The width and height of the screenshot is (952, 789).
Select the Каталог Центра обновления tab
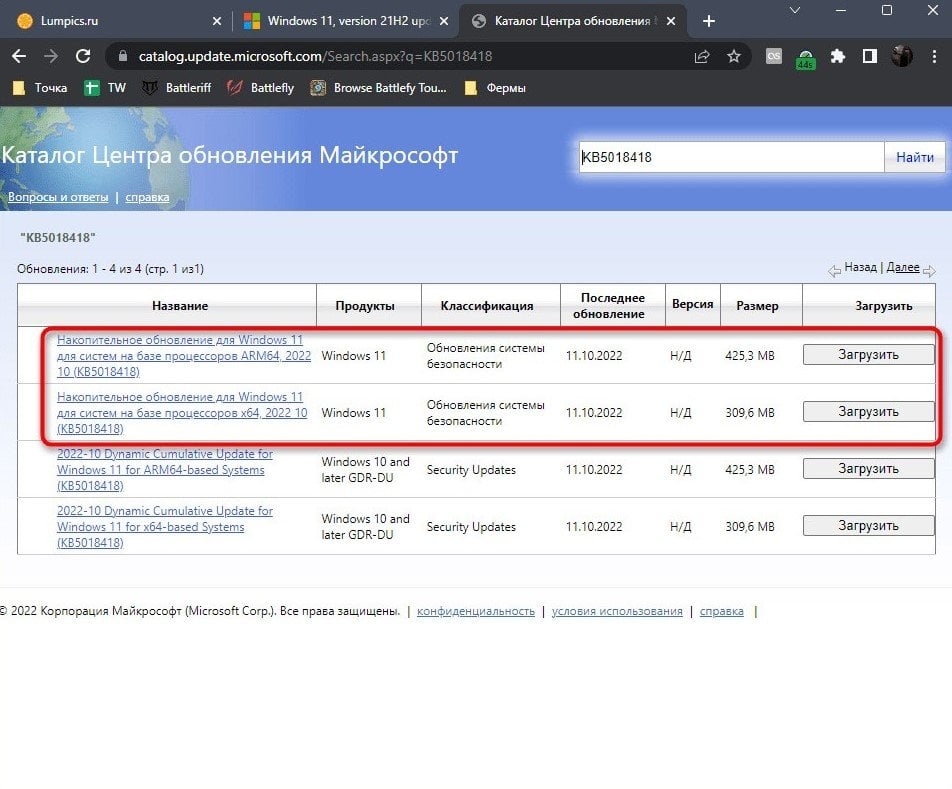(574, 21)
